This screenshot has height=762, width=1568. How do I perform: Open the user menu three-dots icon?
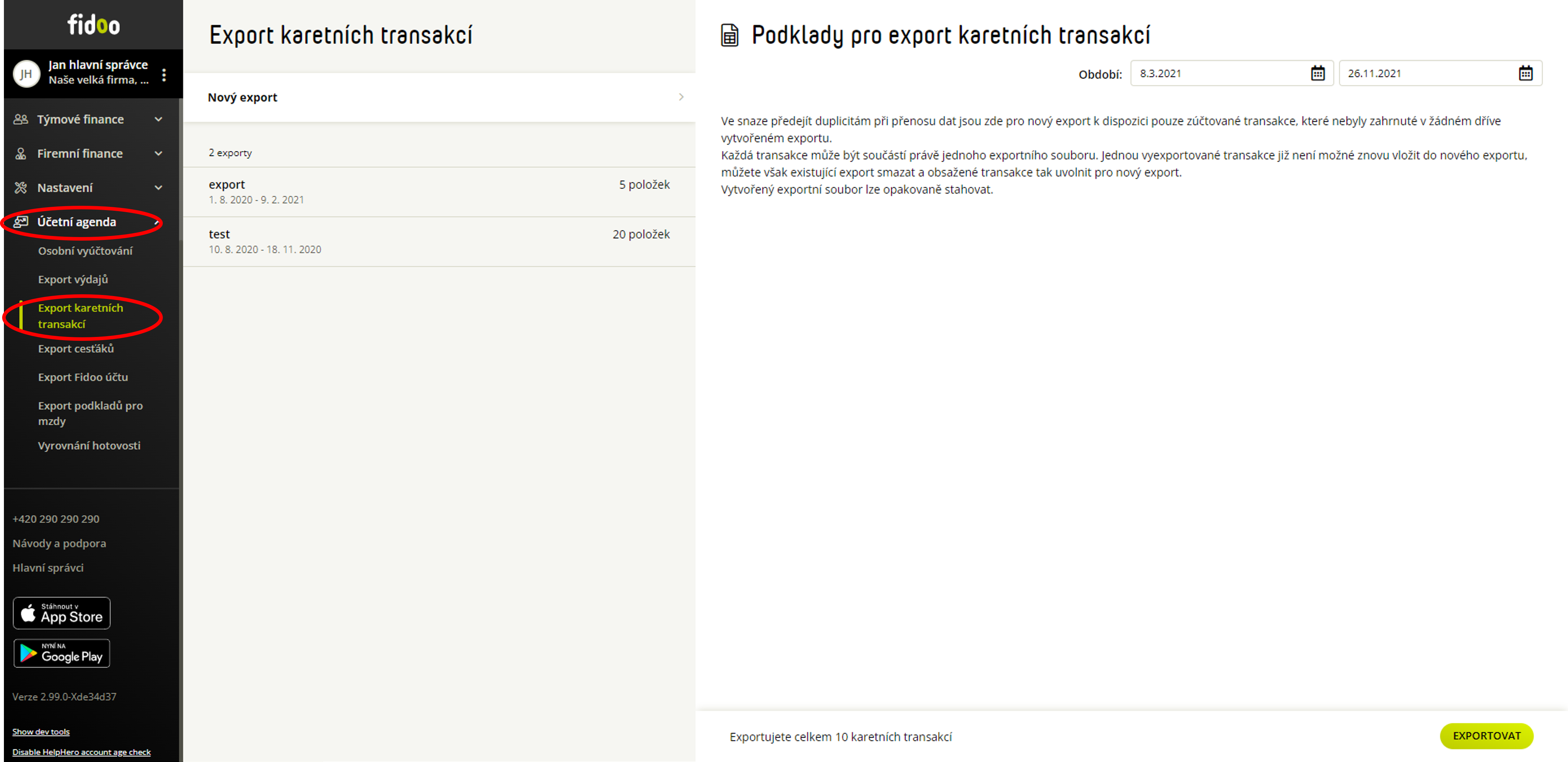[x=164, y=75]
